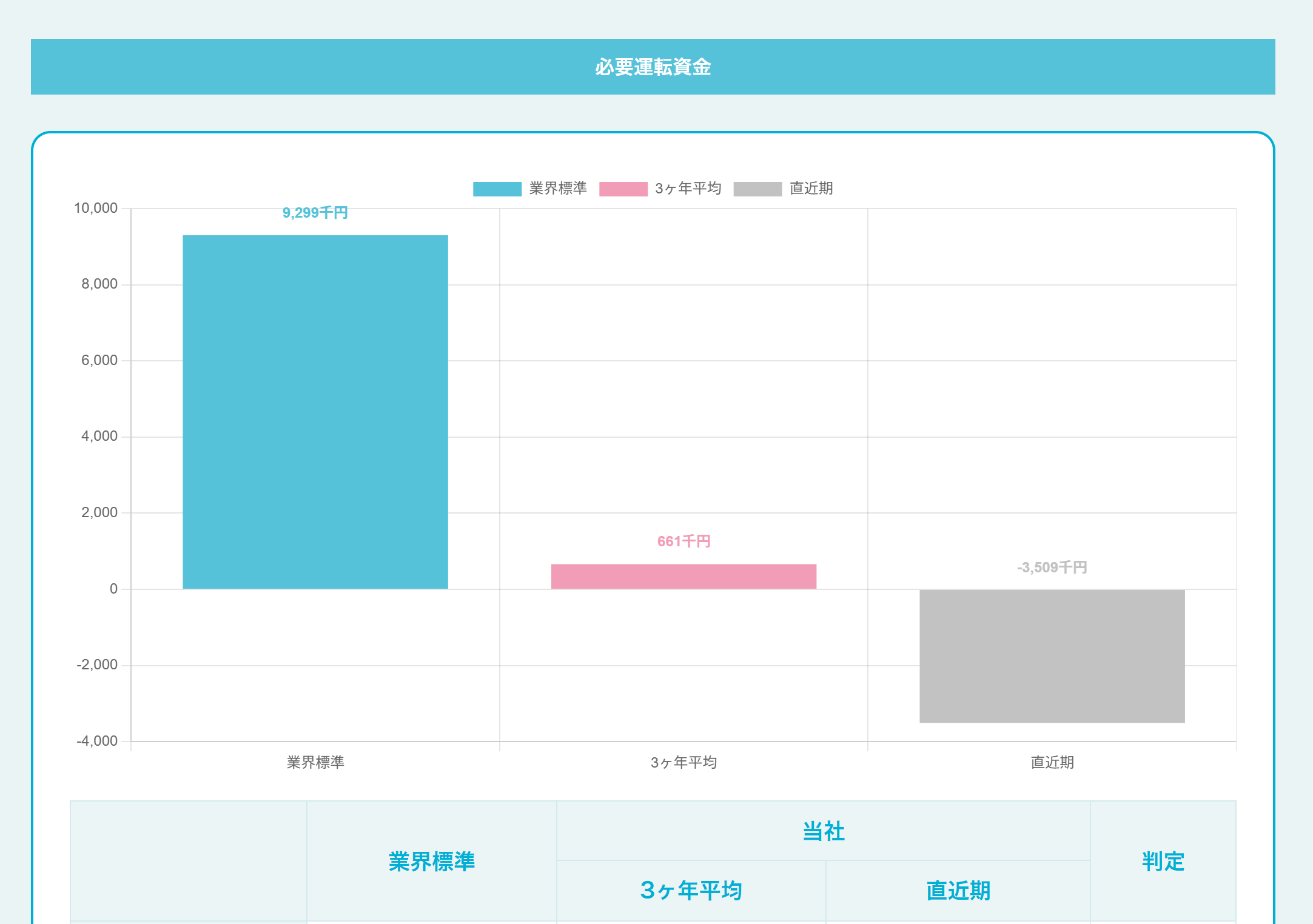
Task: Click the 業界標準 table column header
Action: click(x=431, y=861)
